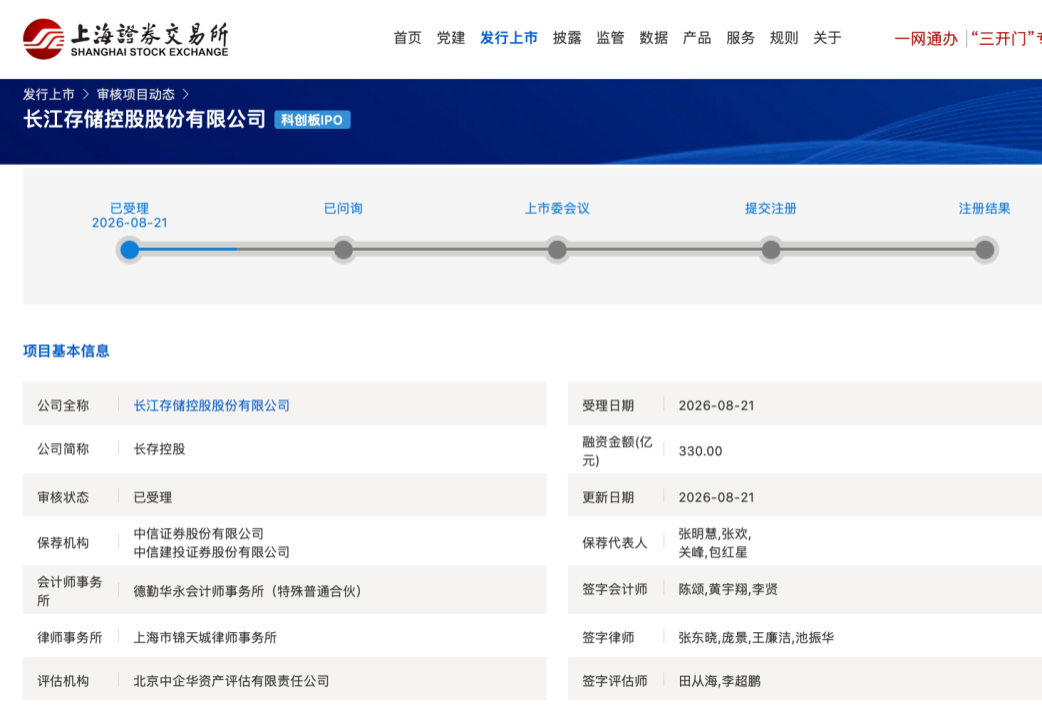Select signing lawyers 张东晓,庞景,王廉洁,池振华
Image resolution: width=1042 pixels, height=719 pixels.
click(x=756, y=637)
